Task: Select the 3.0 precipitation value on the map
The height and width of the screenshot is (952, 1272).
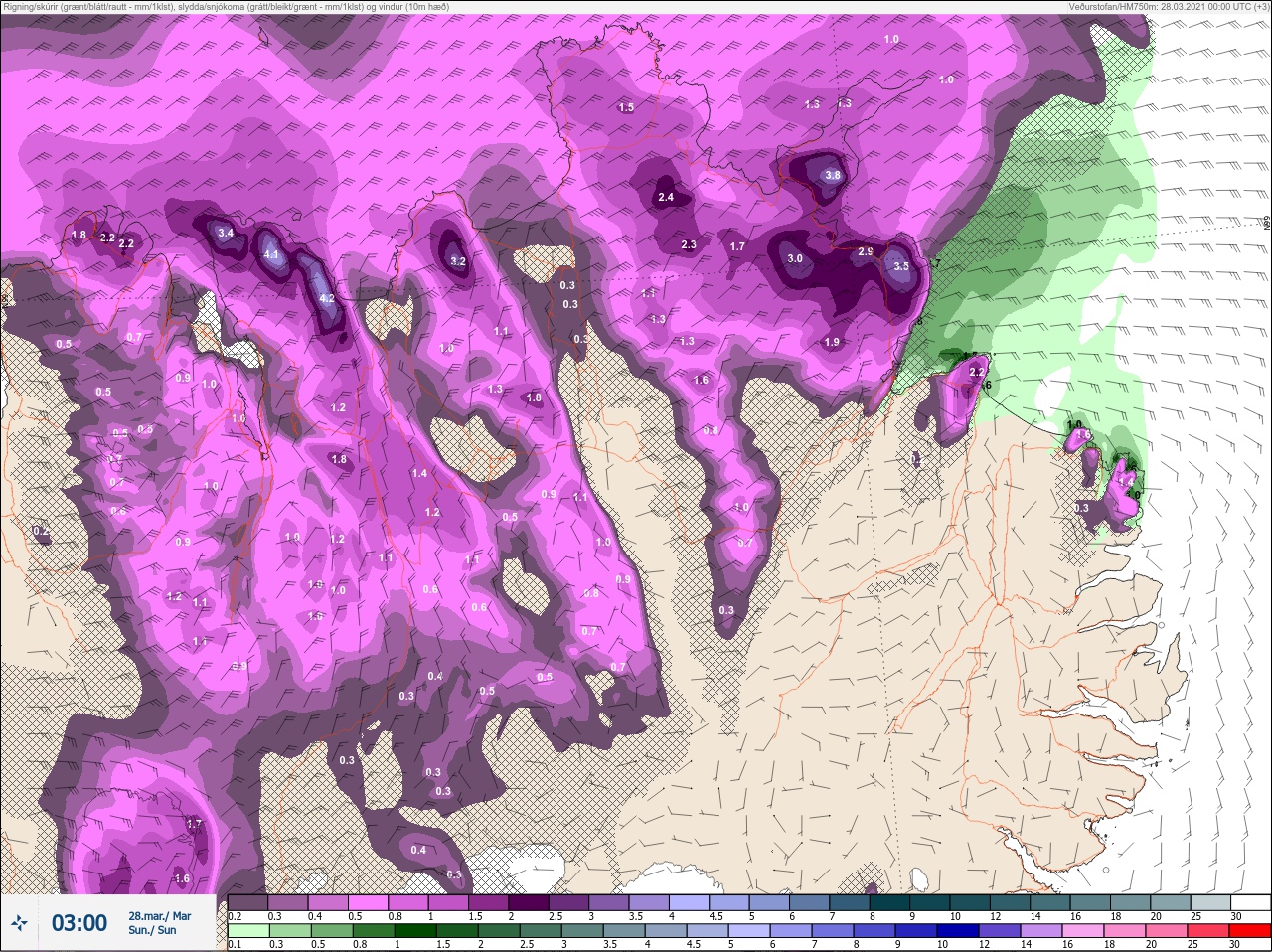Action: coord(795,258)
